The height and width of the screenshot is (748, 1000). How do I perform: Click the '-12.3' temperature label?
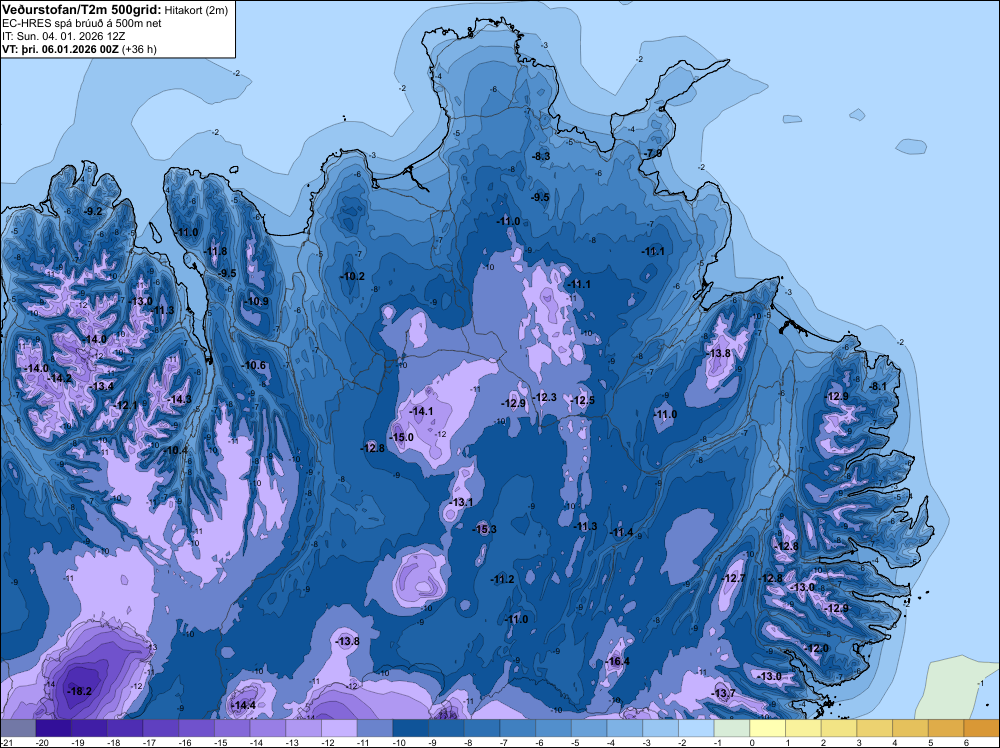(545, 397)
